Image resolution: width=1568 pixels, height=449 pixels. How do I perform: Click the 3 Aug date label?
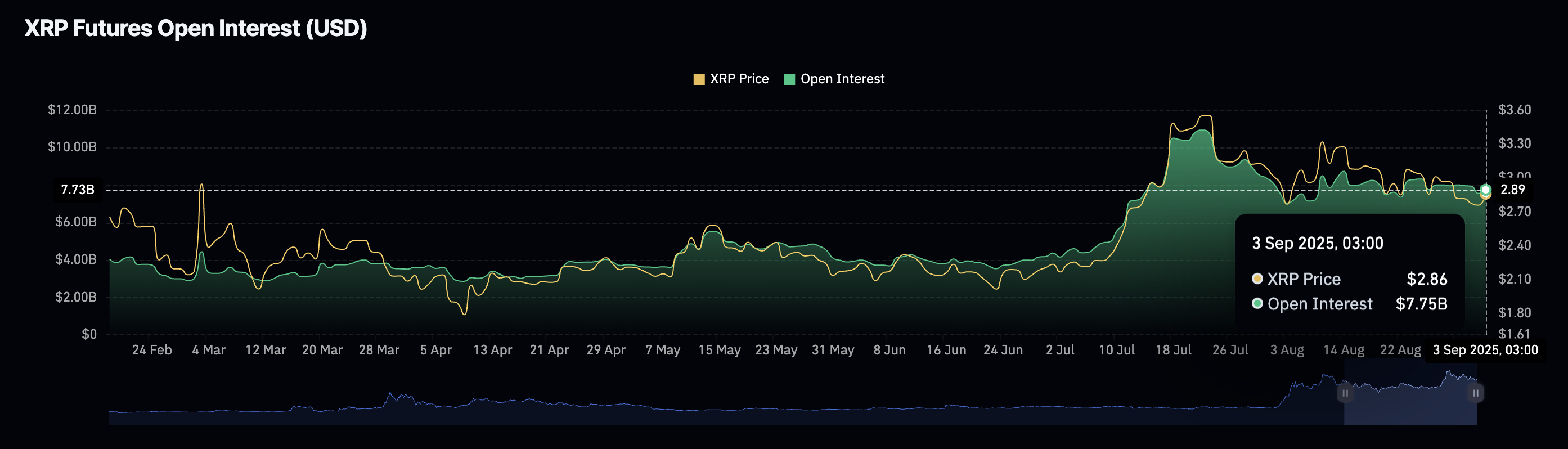tap(1287, 351)
